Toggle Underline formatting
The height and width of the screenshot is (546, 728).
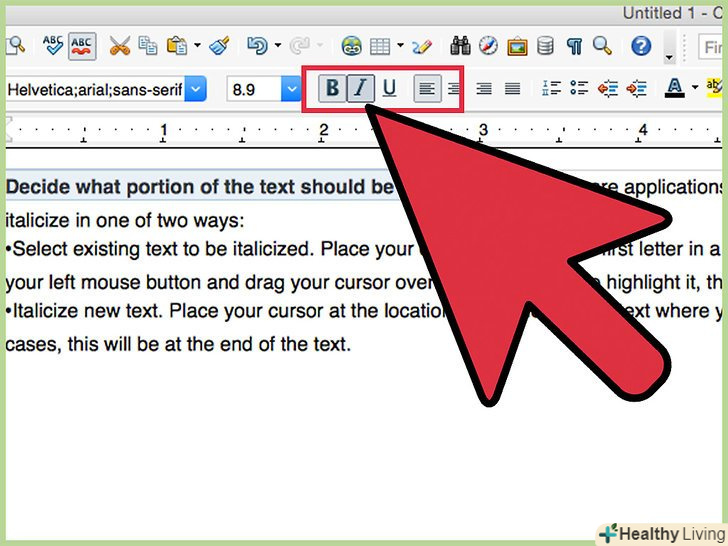tap(390, 88)
